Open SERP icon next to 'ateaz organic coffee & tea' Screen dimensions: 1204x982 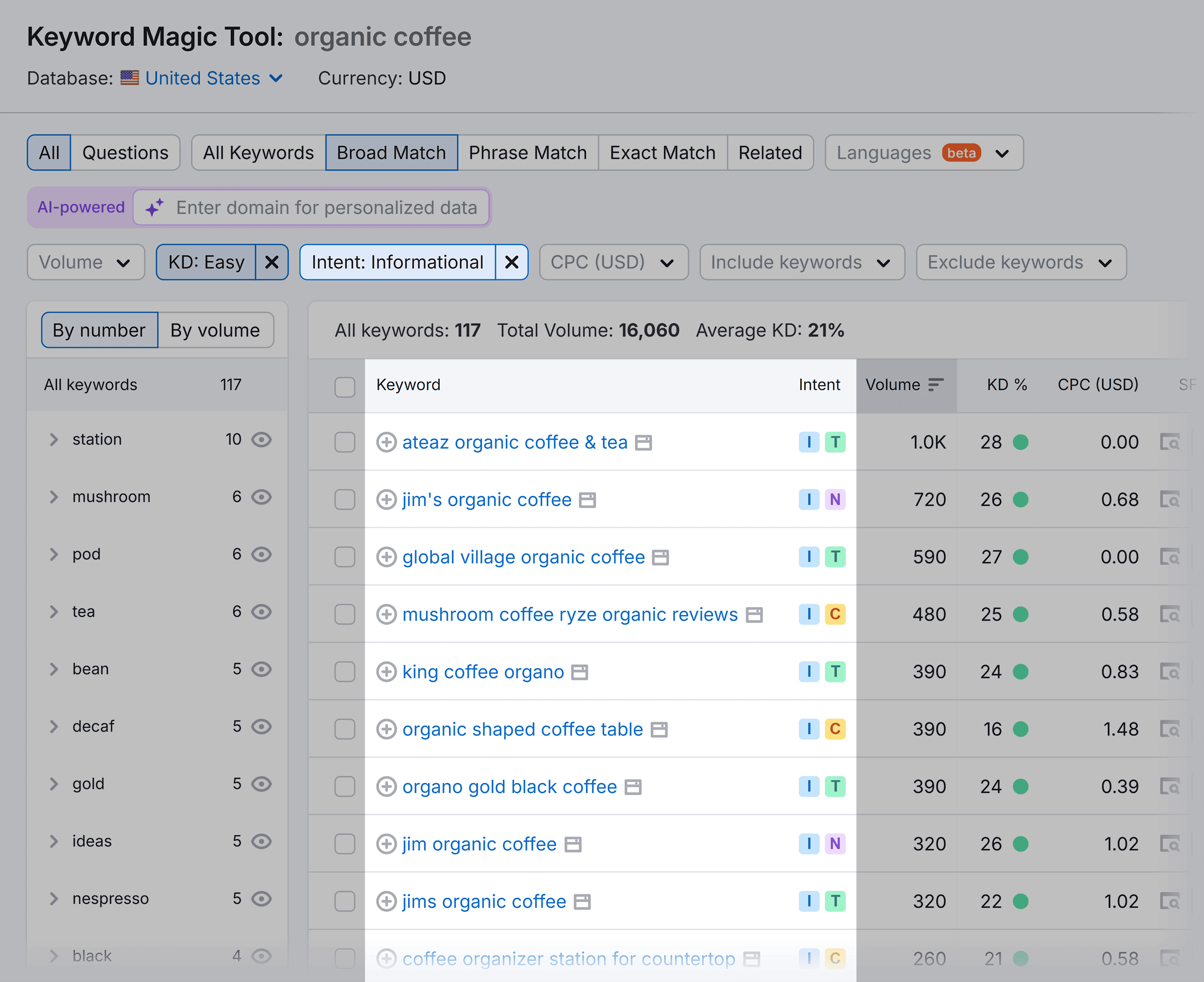[643, 443]
